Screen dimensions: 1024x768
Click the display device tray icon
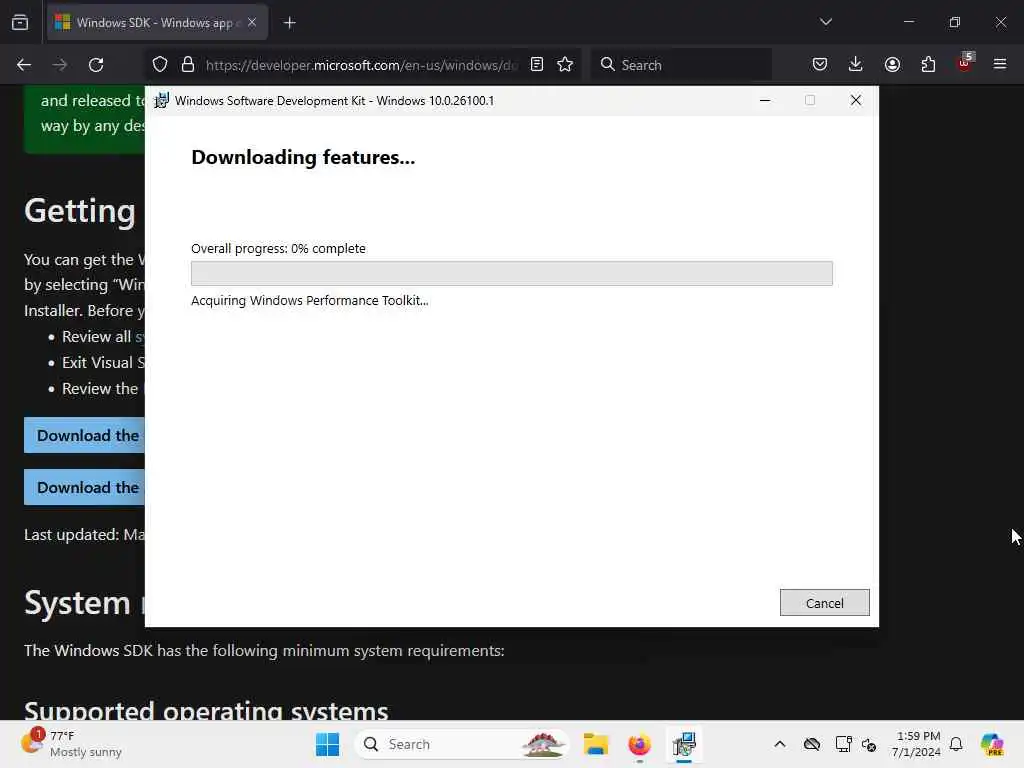843,744
